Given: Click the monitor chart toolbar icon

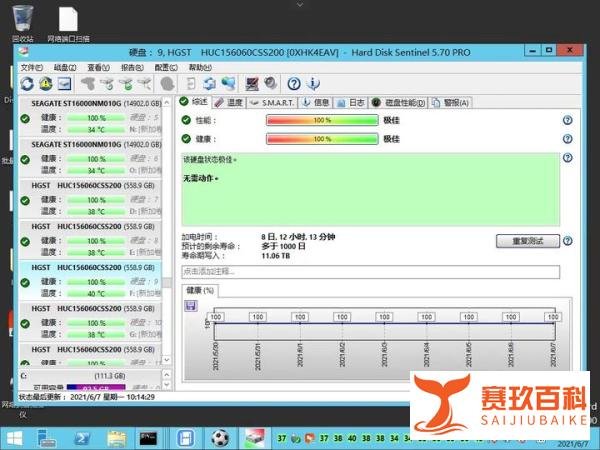Looking at the screenshot, I should 252,83.
